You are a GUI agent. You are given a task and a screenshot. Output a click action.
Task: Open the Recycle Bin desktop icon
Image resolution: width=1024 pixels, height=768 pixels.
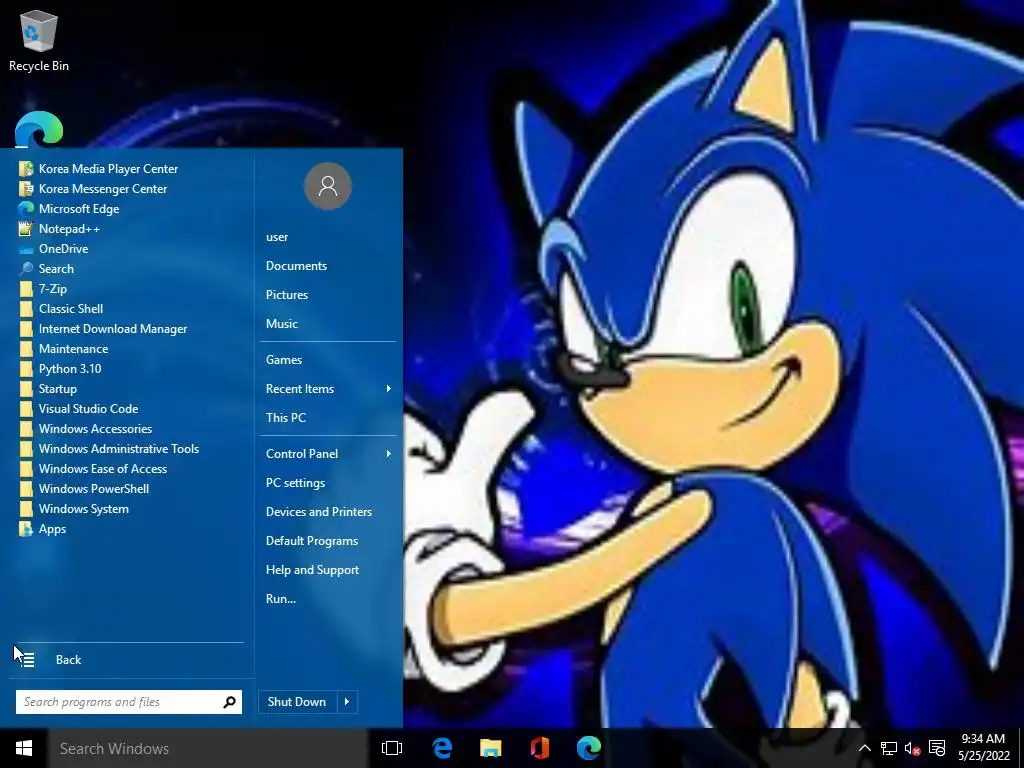(x=39, y=40)
